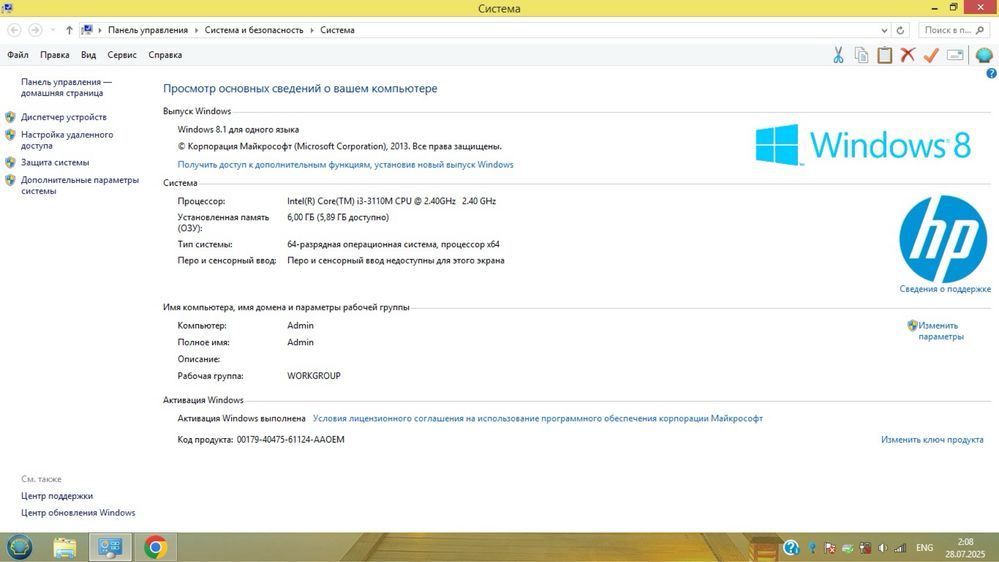Click the shield icon beside Защита системы

click(x=10, y=162)
